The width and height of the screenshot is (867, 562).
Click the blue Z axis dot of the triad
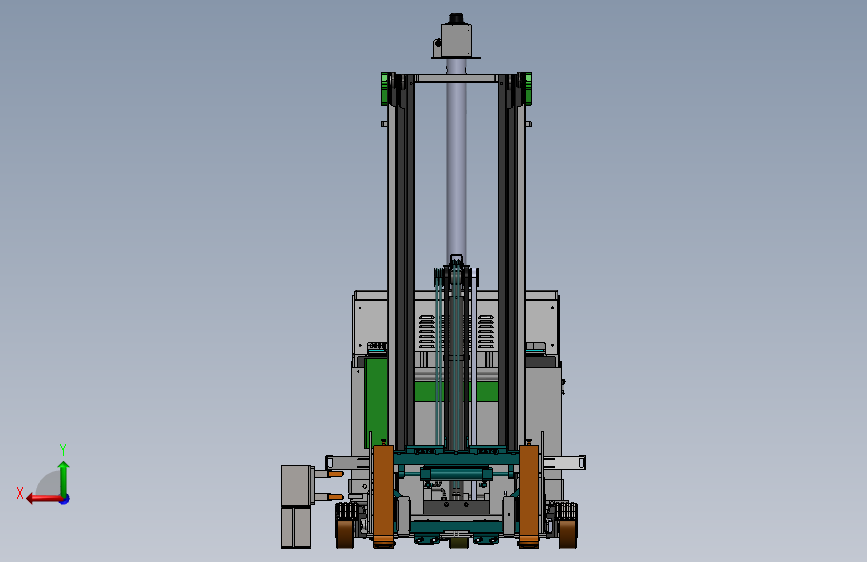(65, 499)
